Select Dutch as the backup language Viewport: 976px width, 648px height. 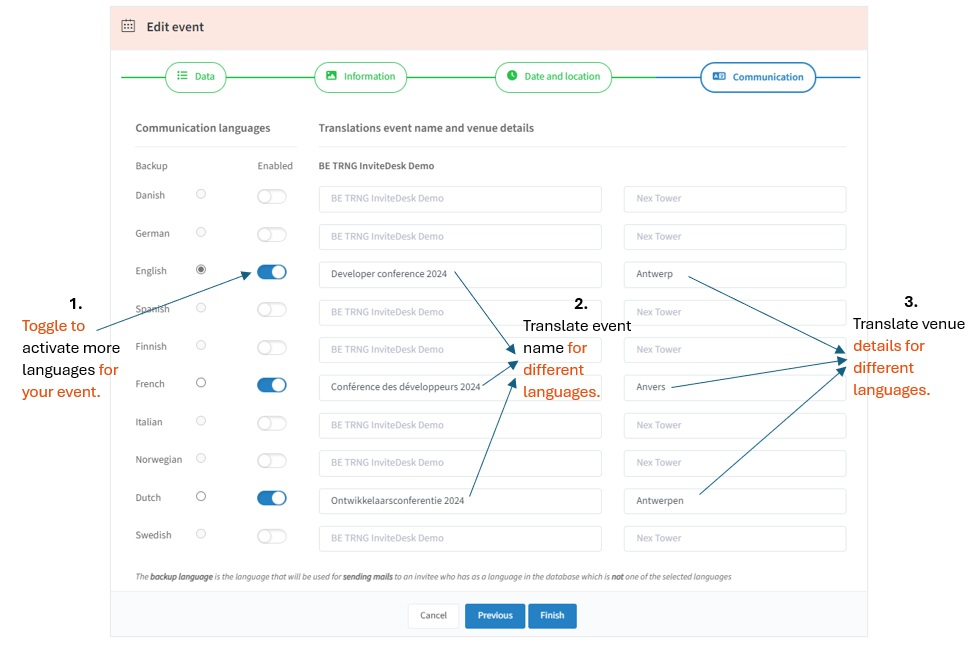pyautogui.click(x=201, y=496)
